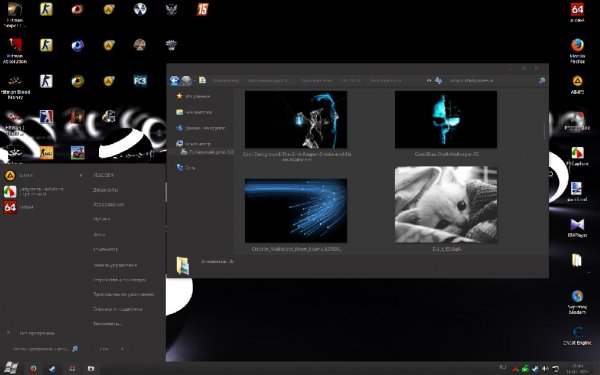Open Games from the Start menu
The height and width of the screenshot is (375, 600).
(x=99, y=234)
